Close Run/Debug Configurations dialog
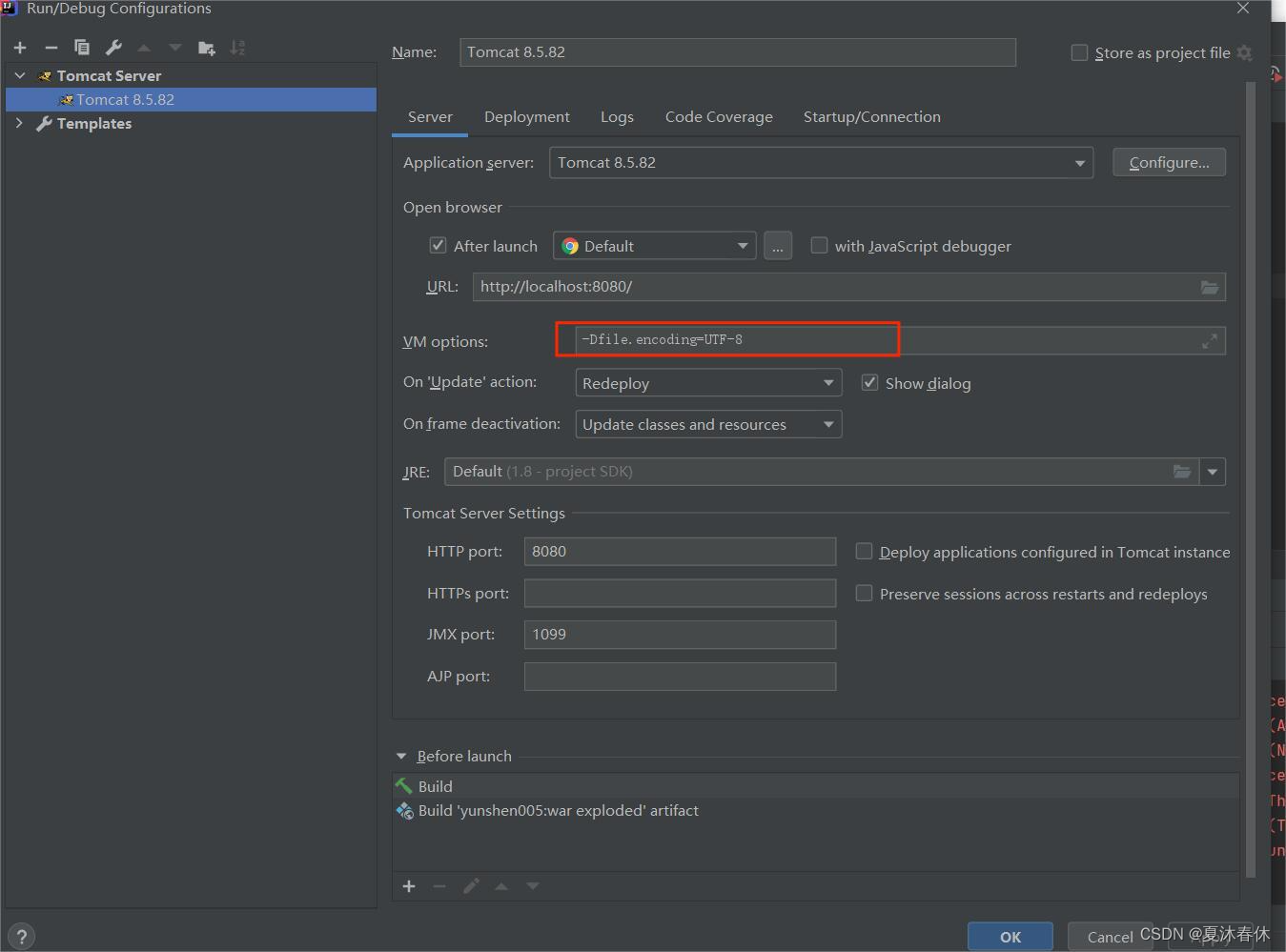The image size is (1286, 952). click(x=1243, y=9)
